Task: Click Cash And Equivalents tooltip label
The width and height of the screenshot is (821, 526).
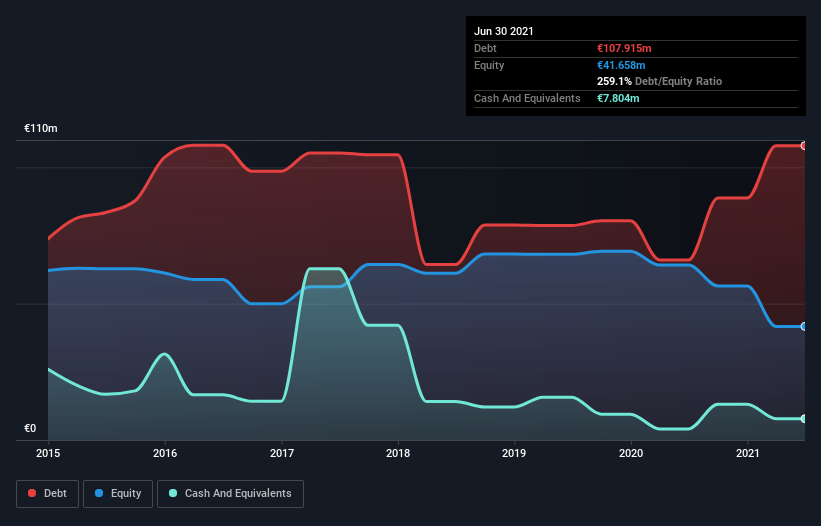Action: point(527,98)
